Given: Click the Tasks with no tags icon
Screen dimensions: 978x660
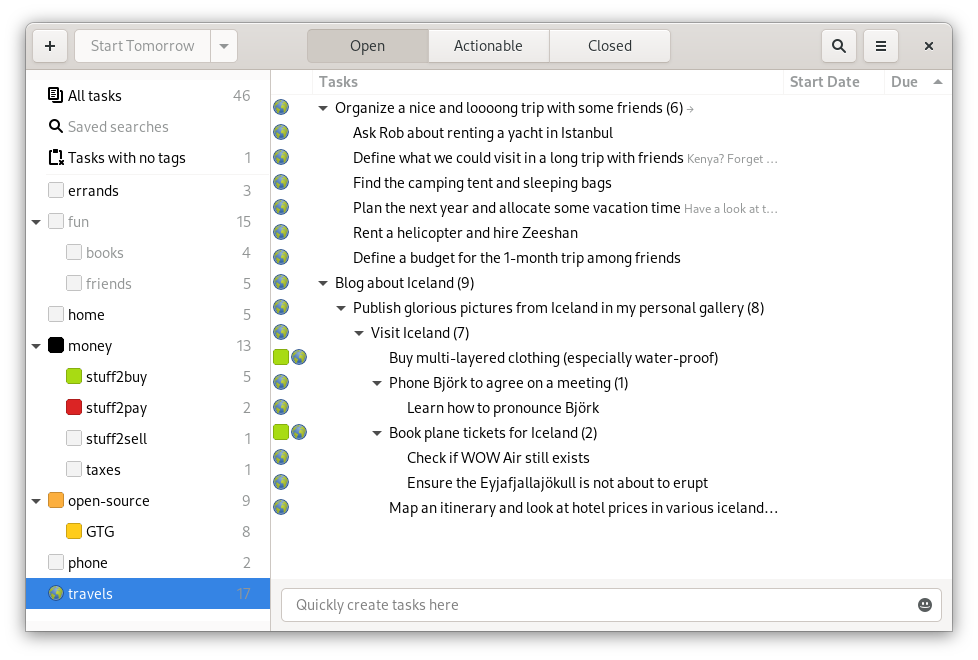Looking at the screenshot, I should [56, 157].
